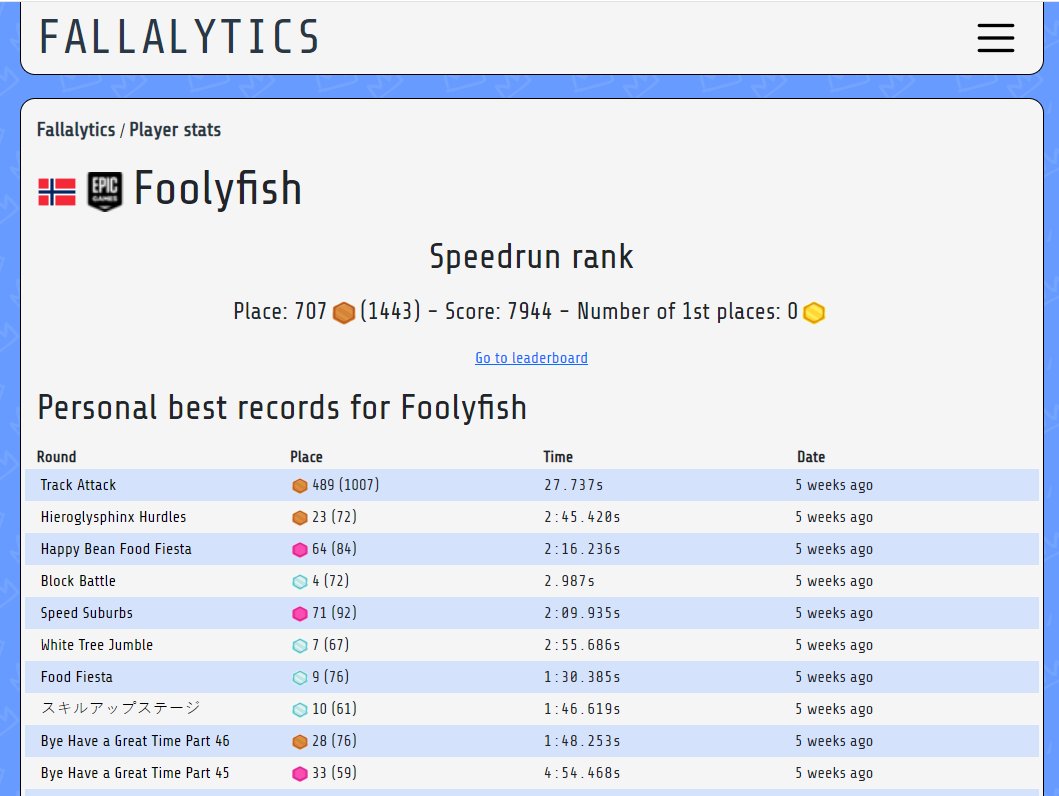Open the hamburger navigation menu
Screen dimensions: 1059x796
click(996, 38)
